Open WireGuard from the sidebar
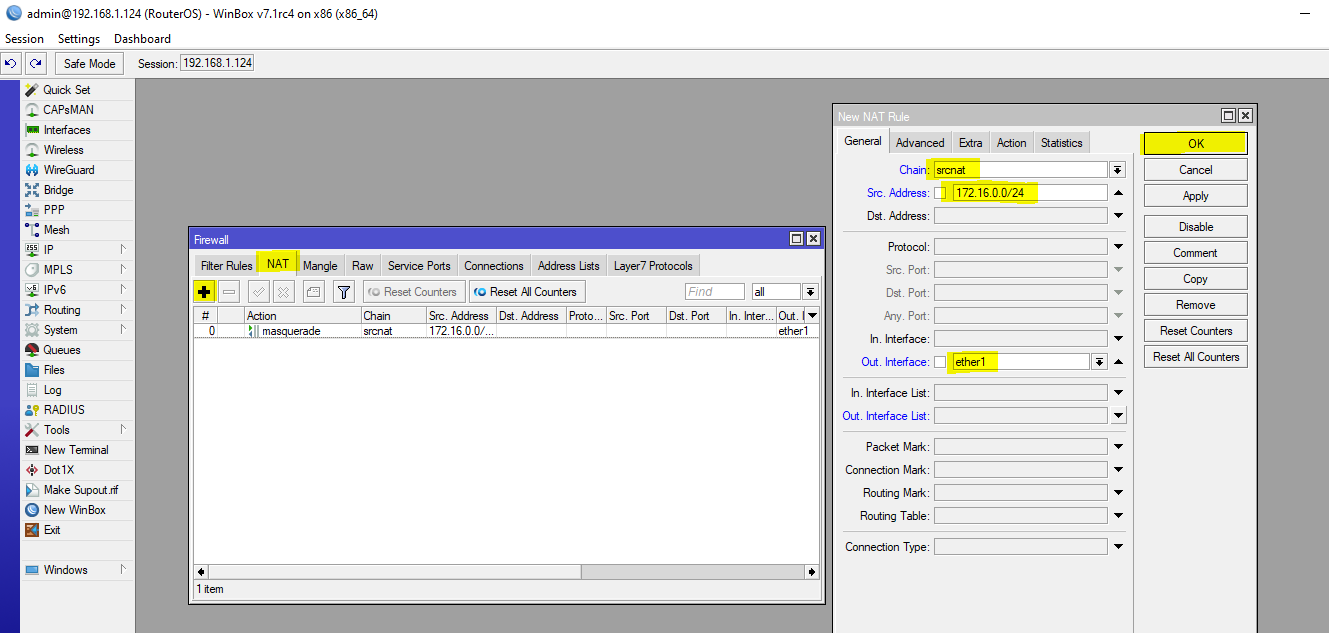Screen dimensions: 1329x633 pos(69,170)
